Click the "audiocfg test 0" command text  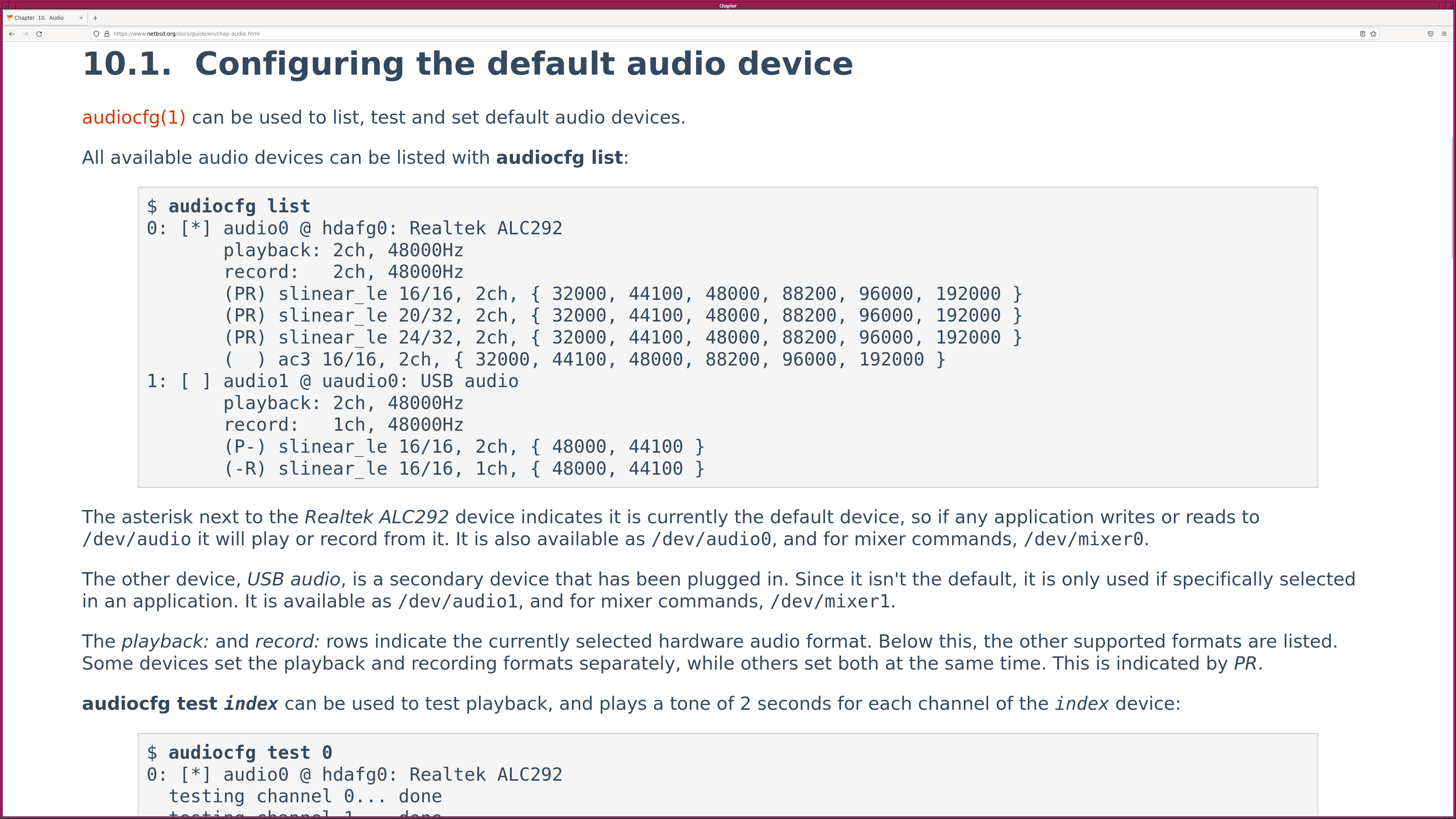point(250,753)
